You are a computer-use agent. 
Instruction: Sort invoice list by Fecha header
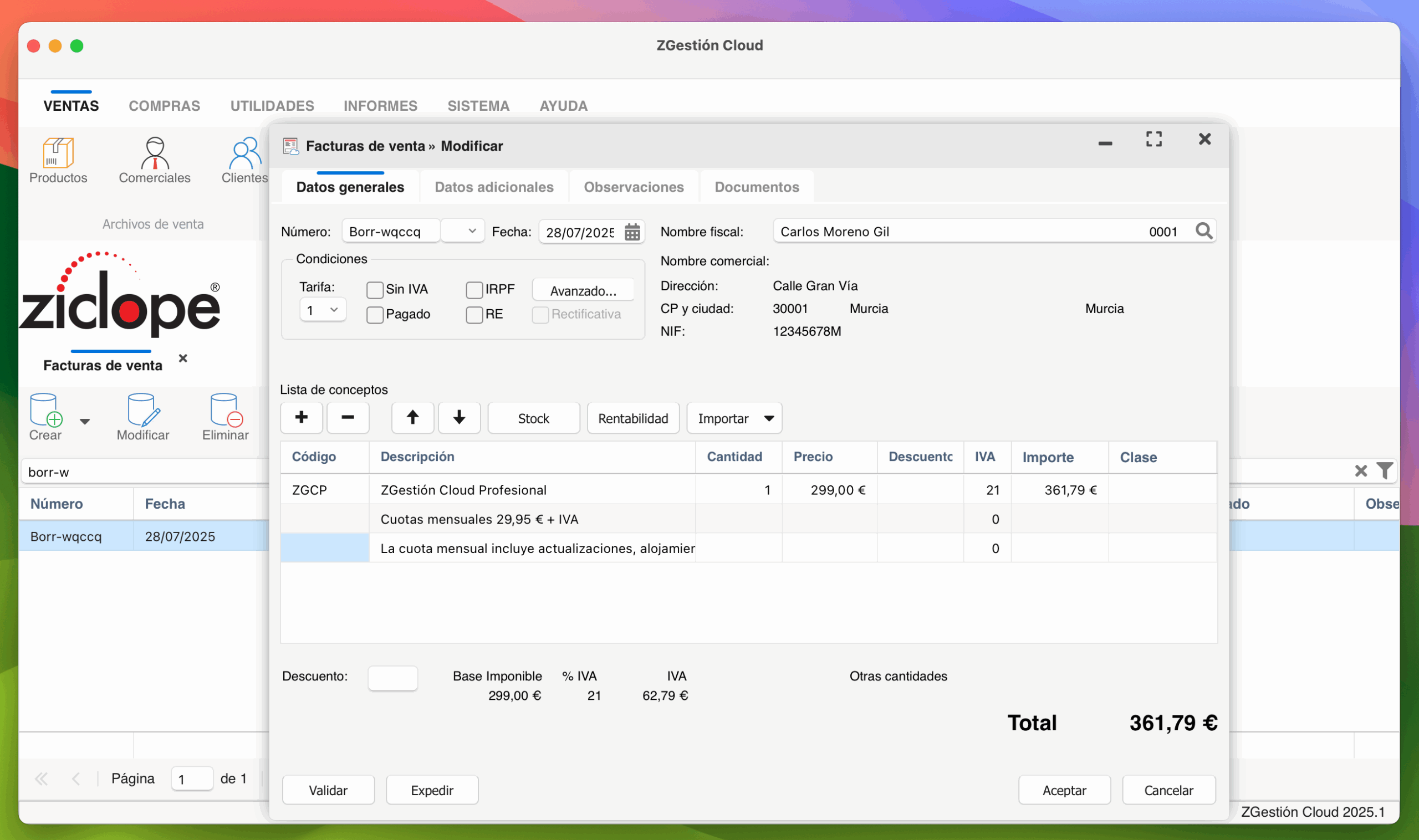[201, 503]
